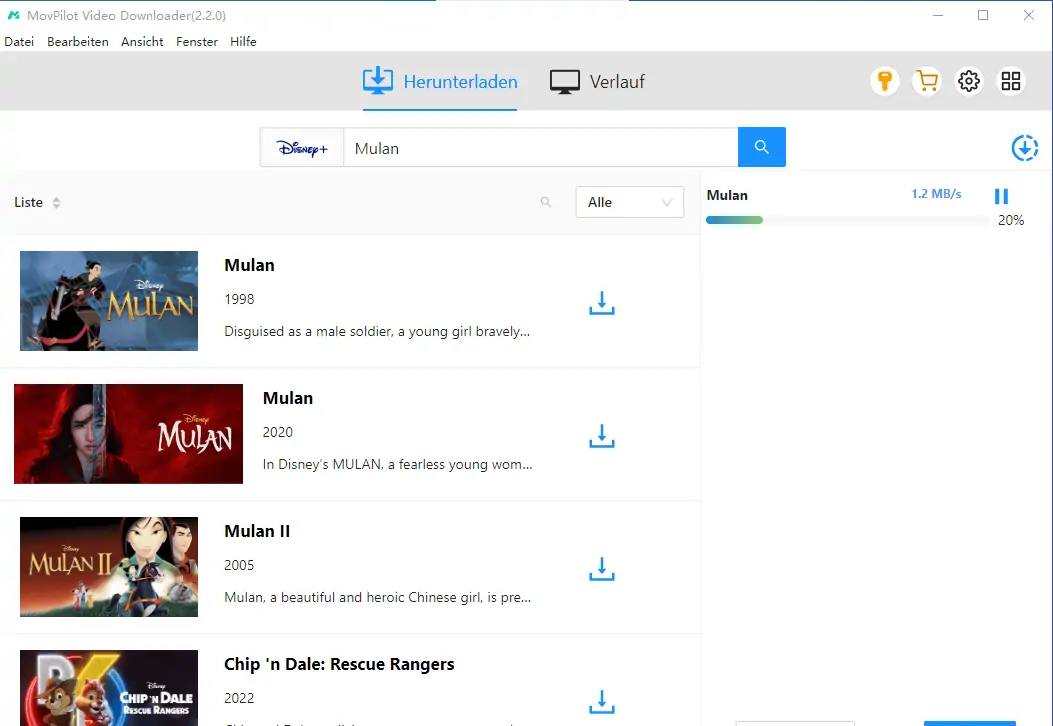
Task: Switch to the Herunterladen tab
Action: click(440, 82)
